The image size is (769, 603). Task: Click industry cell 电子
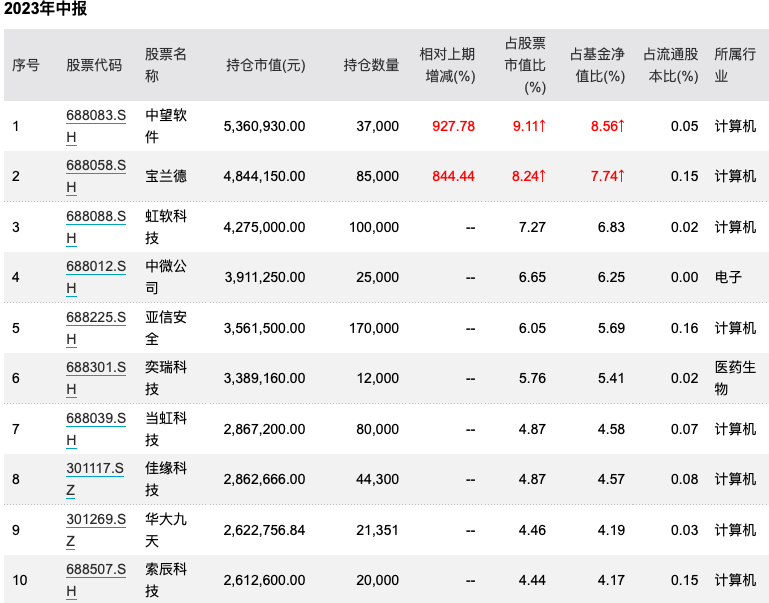(728, 277)
